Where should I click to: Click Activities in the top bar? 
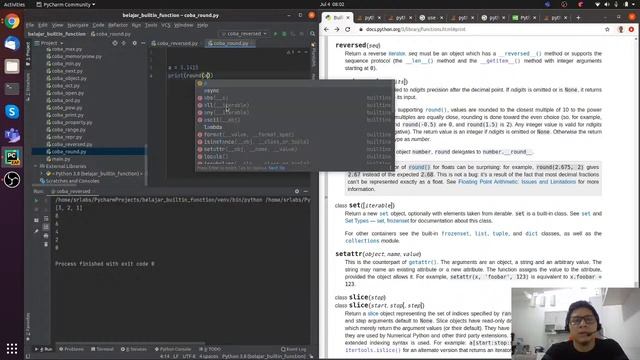[x=14, y=4]
